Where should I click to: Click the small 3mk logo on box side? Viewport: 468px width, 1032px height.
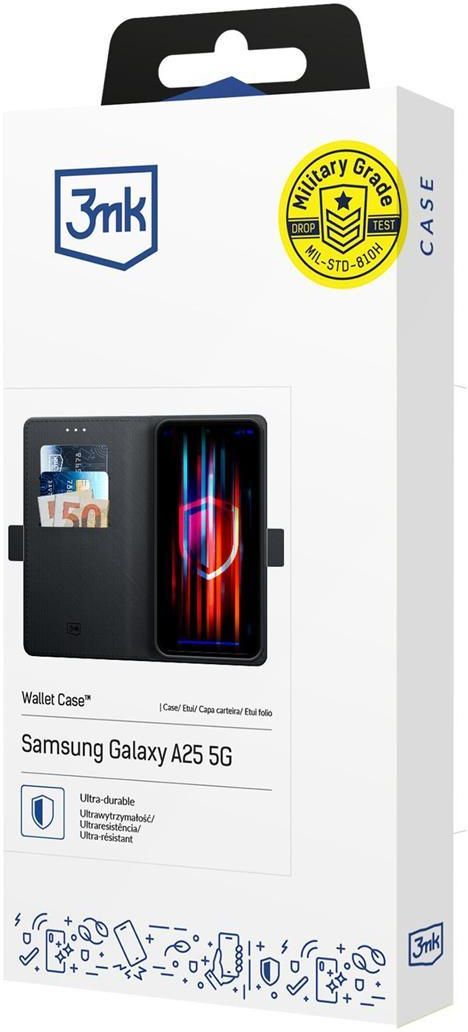point(425,944)
